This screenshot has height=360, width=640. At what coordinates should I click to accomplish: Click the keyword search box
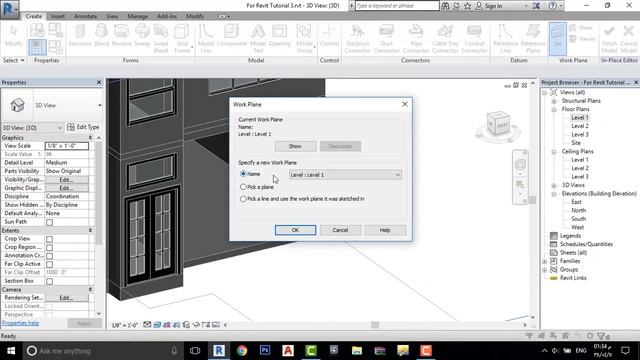click(397, 6)
